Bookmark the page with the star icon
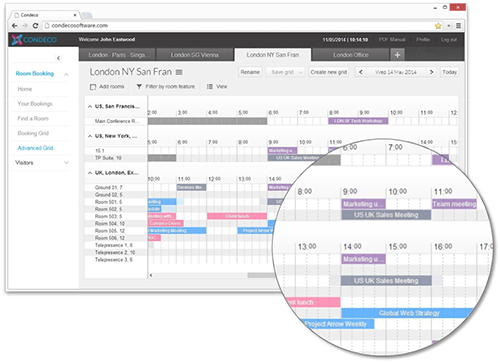This screenshot has width=500, height=363. (x=438, y=26)
